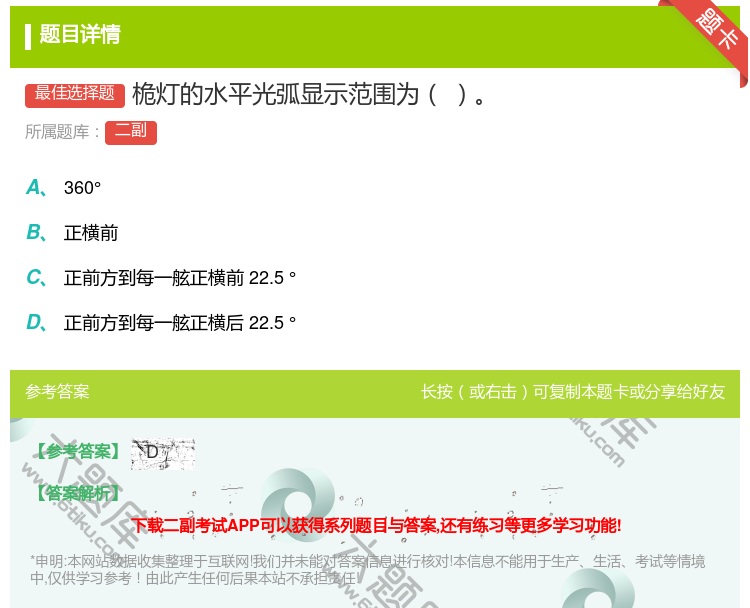Open the 二副 question bank tag
The image size is (750, 608).
tap(131, 133)
